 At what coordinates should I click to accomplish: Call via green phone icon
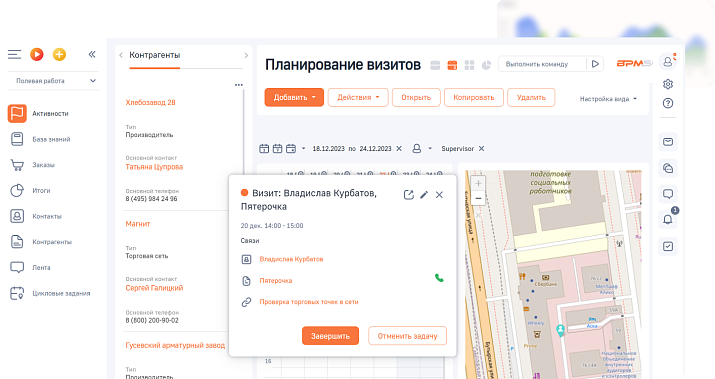point(439,278)
